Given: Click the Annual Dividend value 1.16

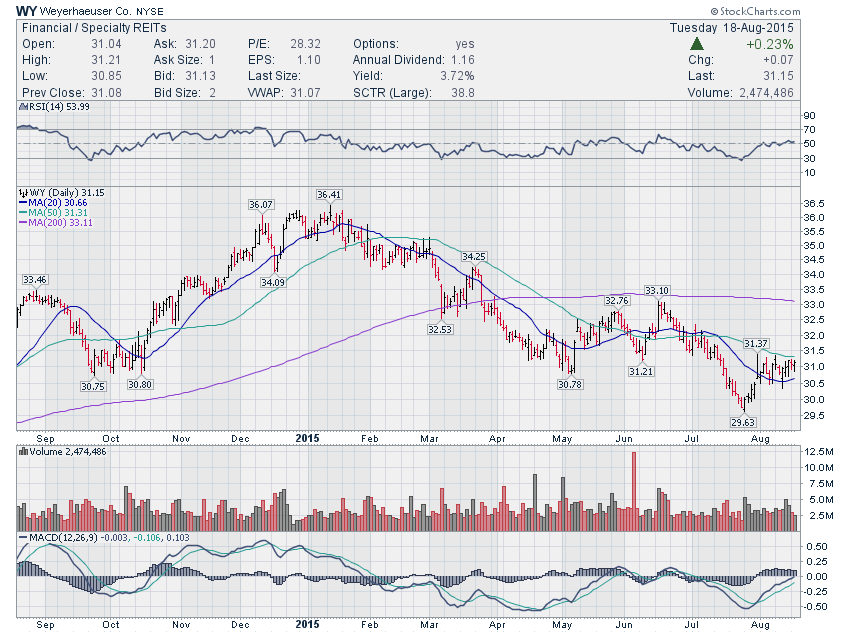Looking at the screenshot, I should (462, 60).
